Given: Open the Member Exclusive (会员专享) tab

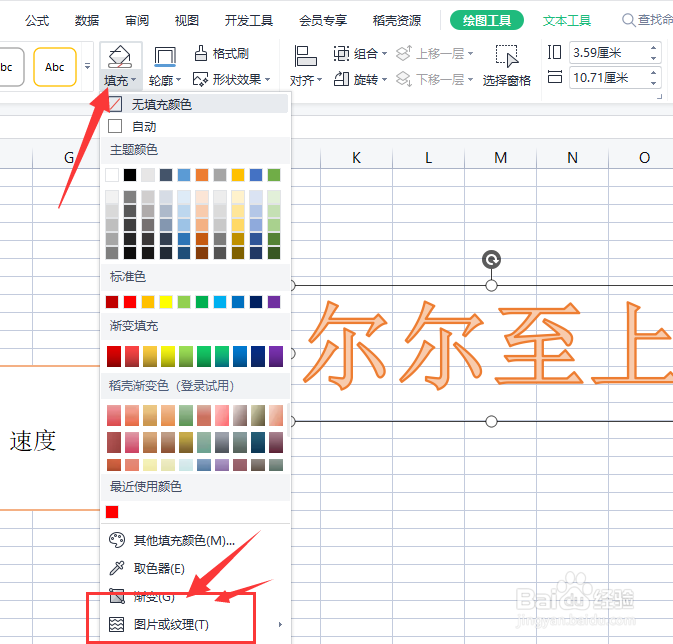Looking at the screenshot, I should (x=323, y=20).
